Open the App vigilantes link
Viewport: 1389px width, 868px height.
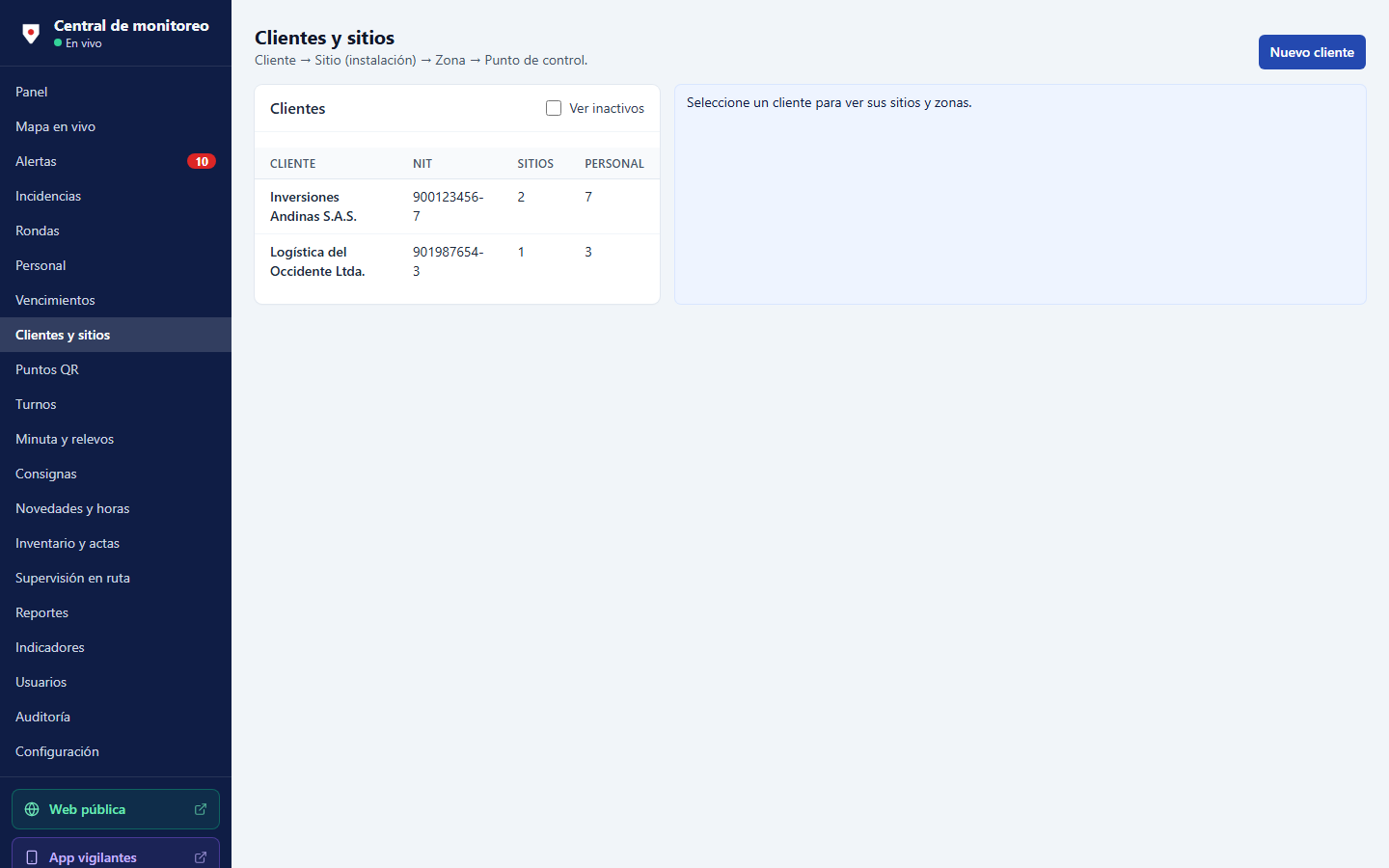pos(116,854)
